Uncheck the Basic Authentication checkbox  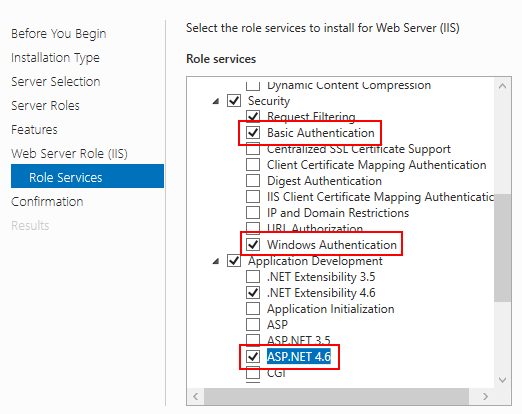tap(253, 133)
